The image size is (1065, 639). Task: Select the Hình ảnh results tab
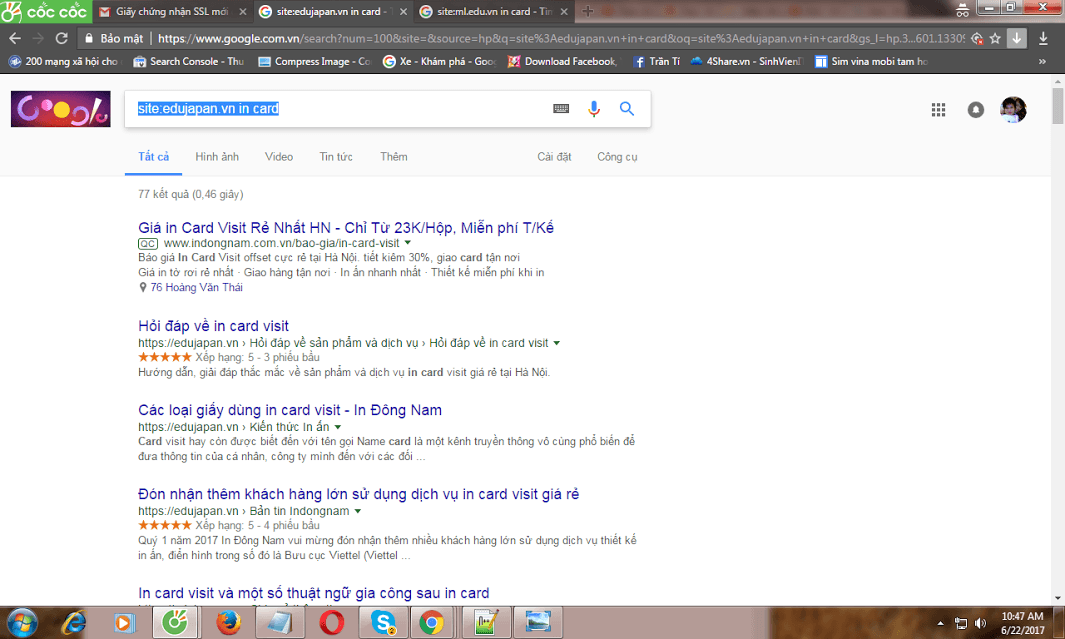coord(217,157)
